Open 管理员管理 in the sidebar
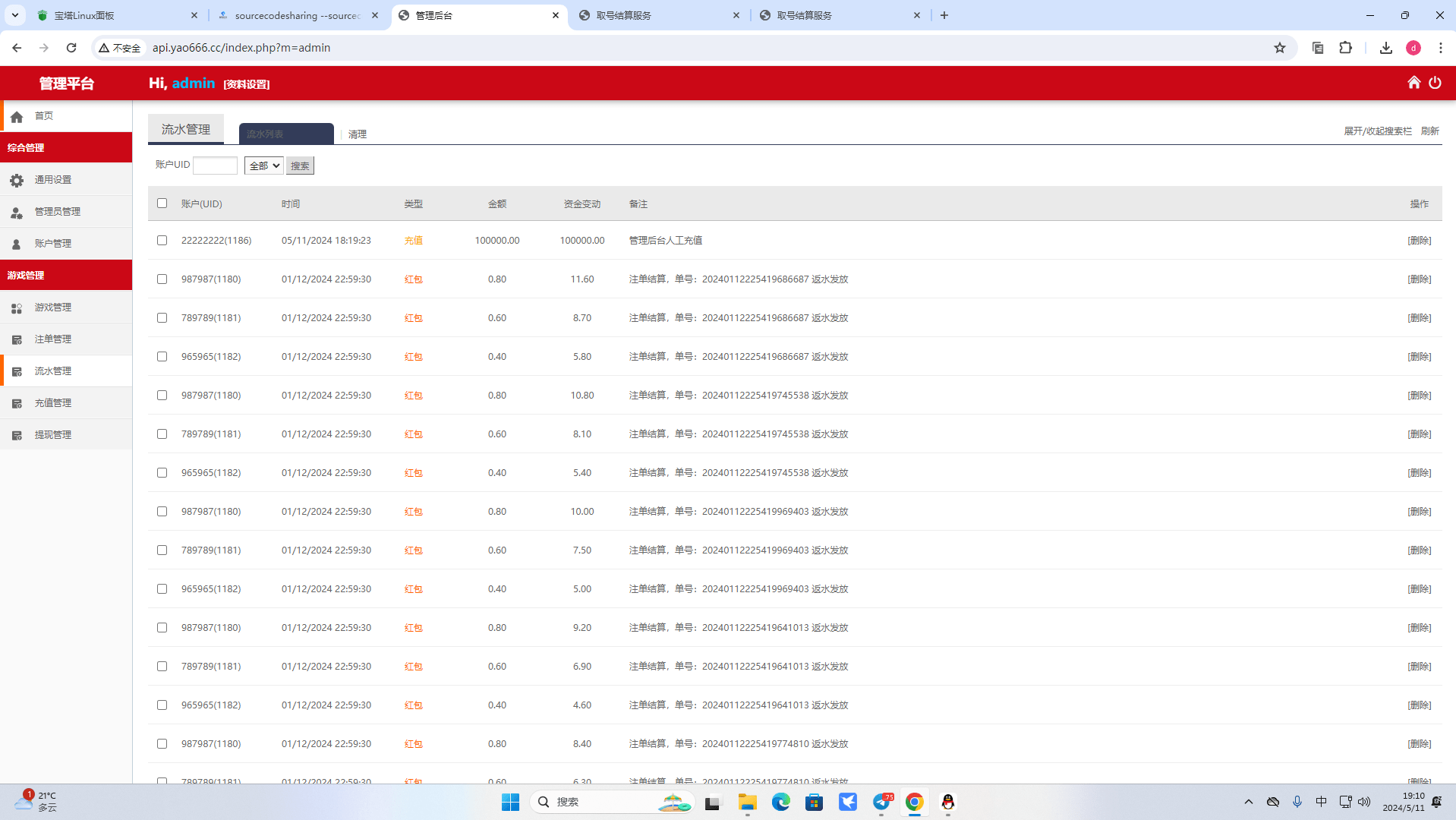 [57, 212]
